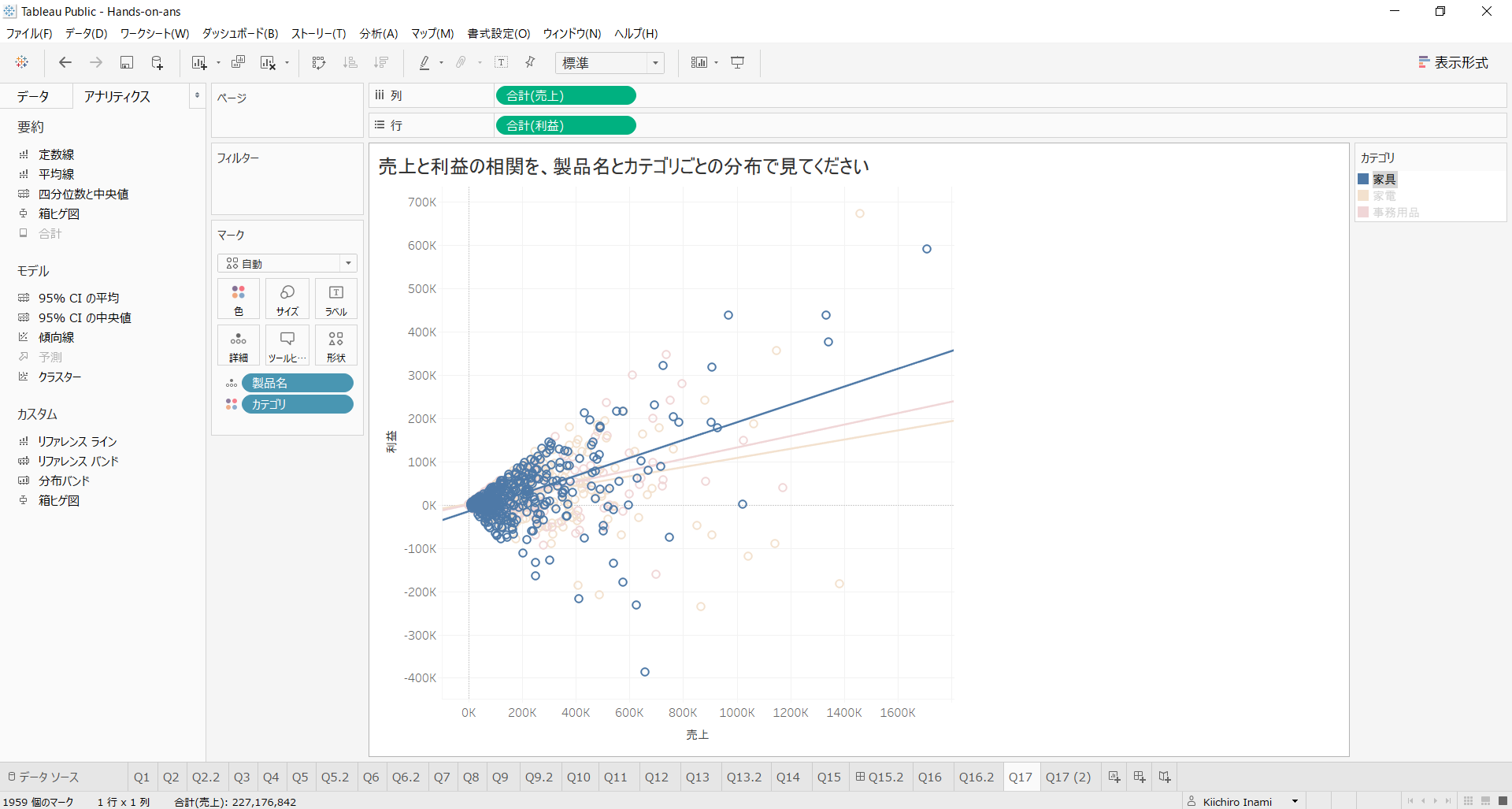The height and width of the screenshot is (809, 1512).
Task: Expand the group members dropdown arrow
Action: [x=480, y=63]
